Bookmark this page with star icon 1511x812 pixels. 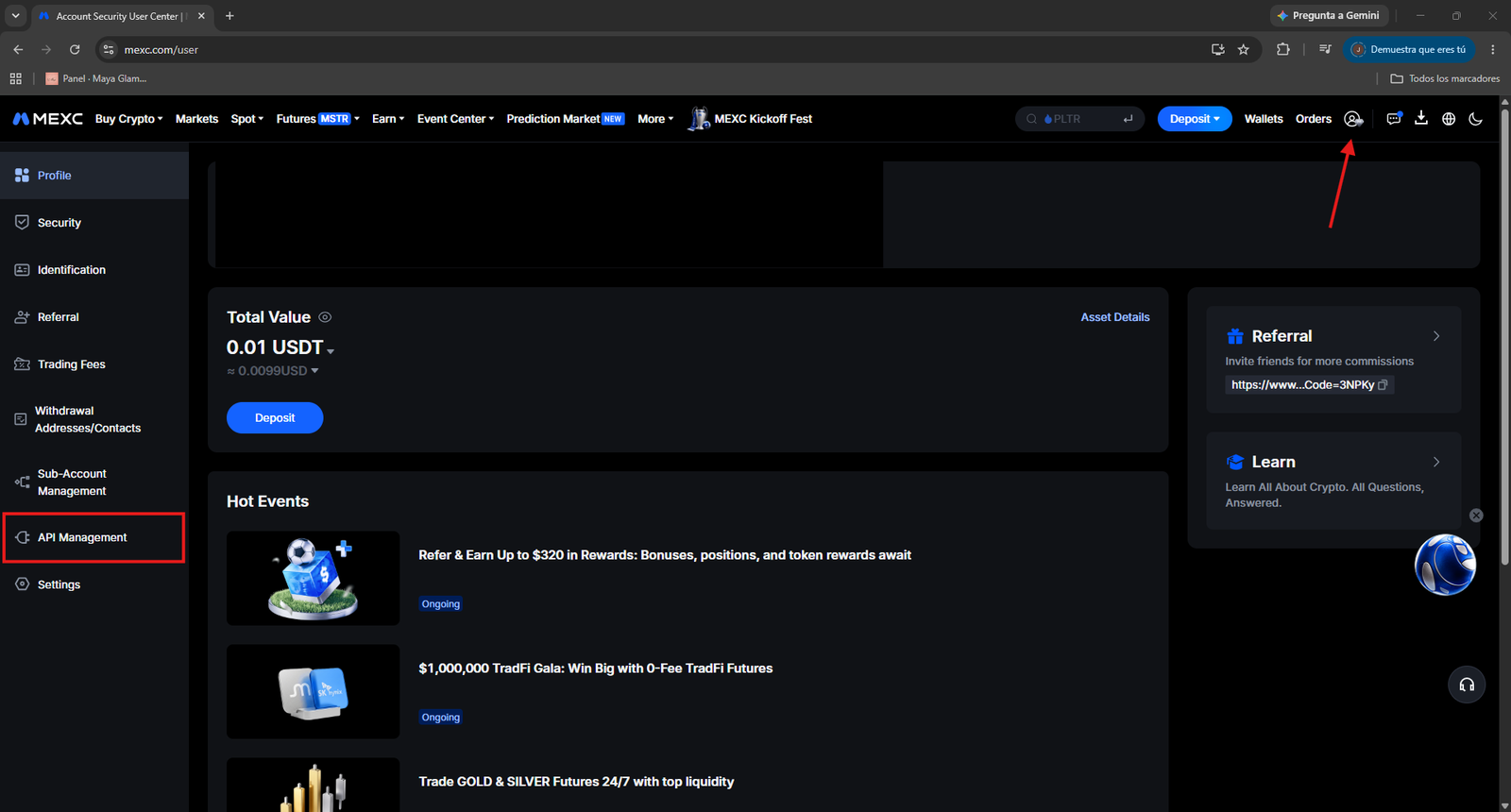(x=1244, y=50)
